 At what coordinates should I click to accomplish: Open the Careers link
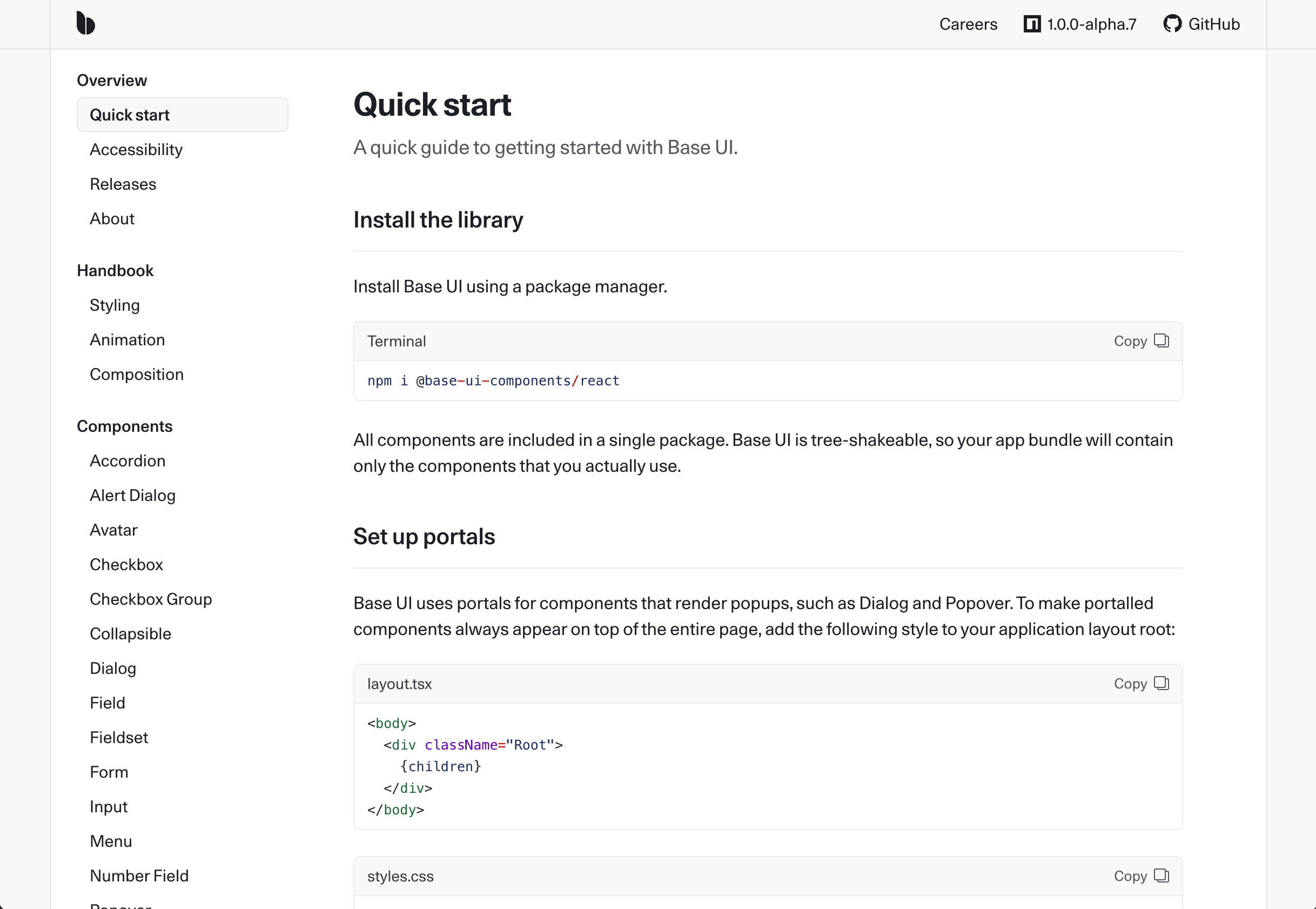968,24
